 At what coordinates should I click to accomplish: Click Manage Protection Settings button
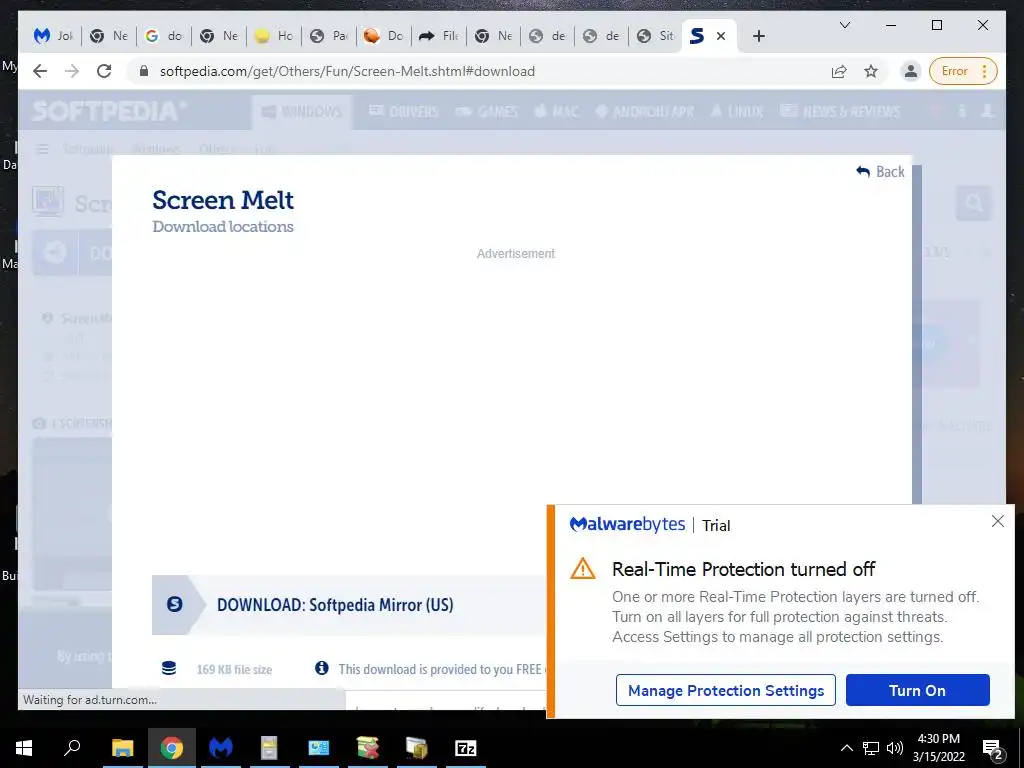click(x=726, y=690)
